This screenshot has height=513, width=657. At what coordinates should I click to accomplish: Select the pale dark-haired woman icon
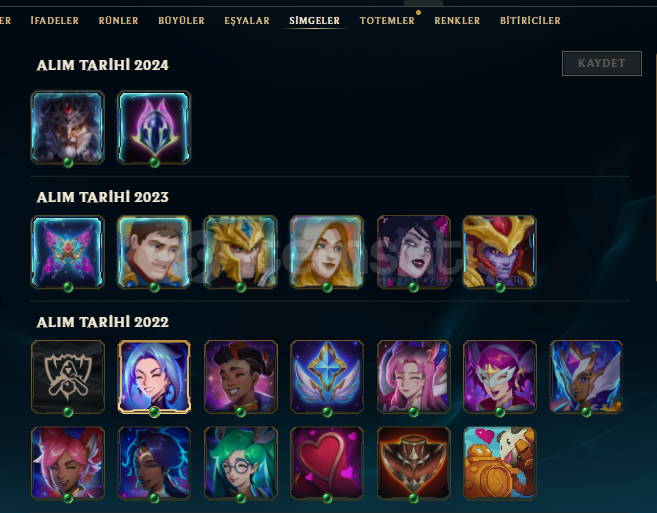pyautogui.click(x=414, y=252)
